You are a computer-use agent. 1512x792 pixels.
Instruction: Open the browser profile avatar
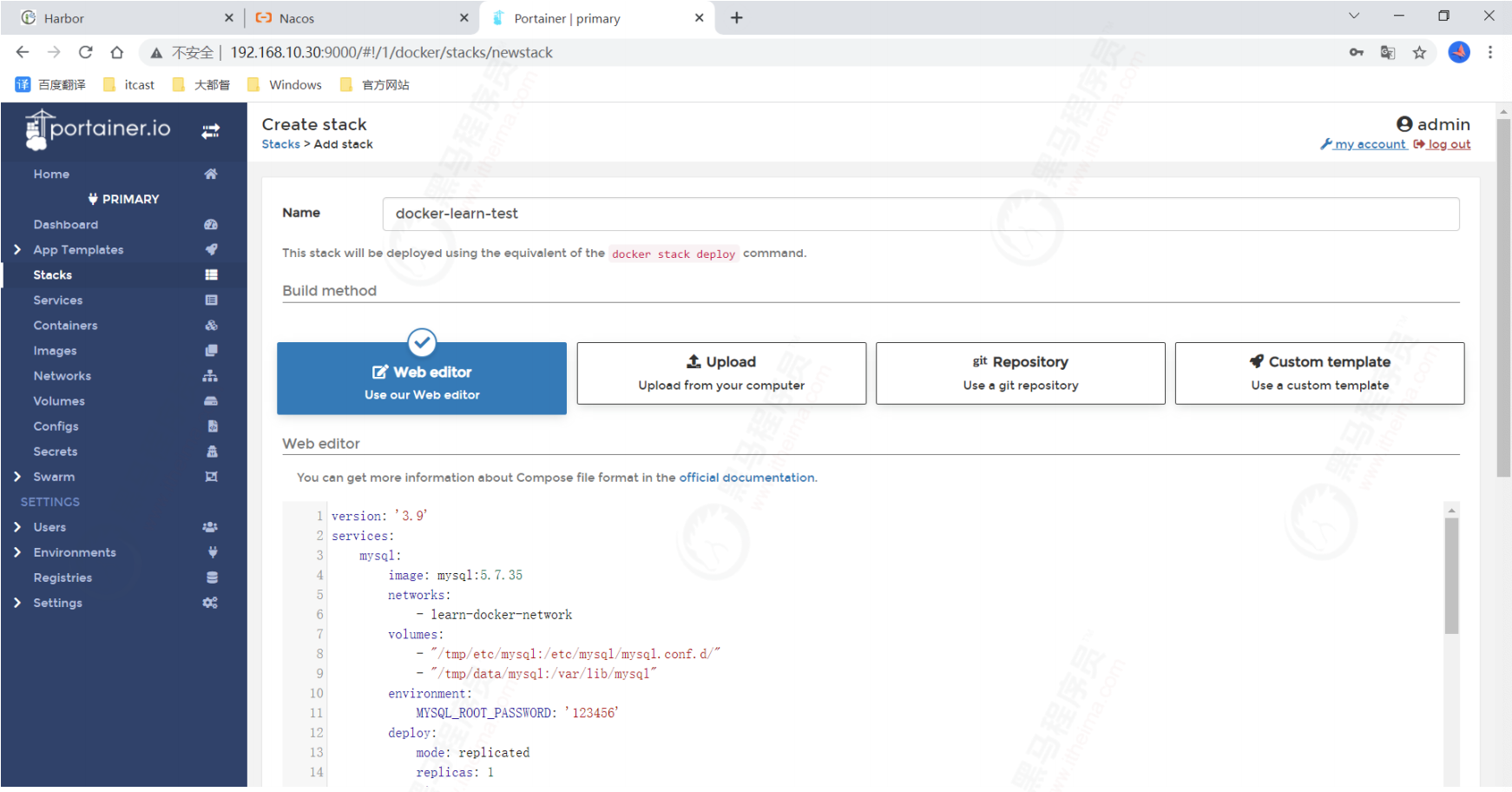tap(1459, 52)
